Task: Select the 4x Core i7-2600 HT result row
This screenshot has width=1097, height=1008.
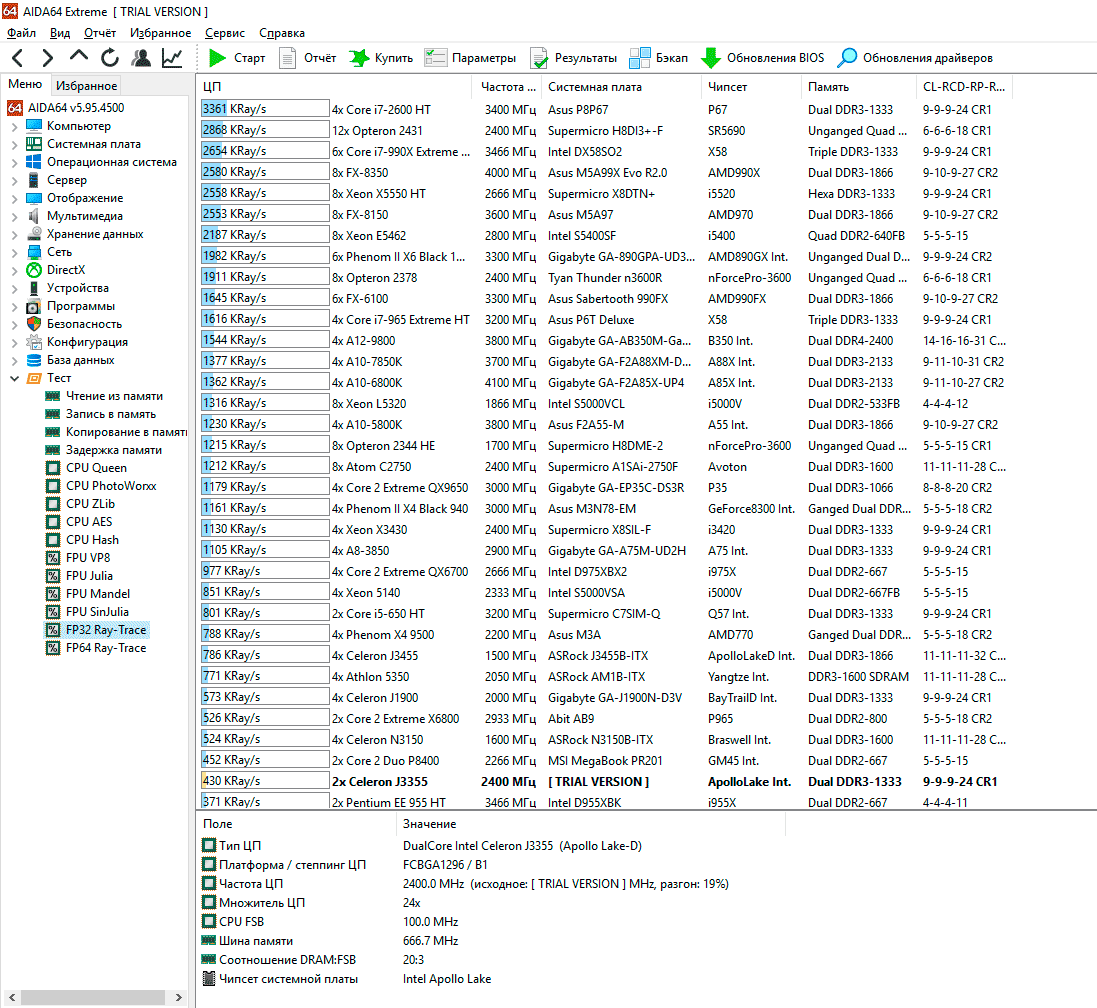Action: (x=381, y=110)
